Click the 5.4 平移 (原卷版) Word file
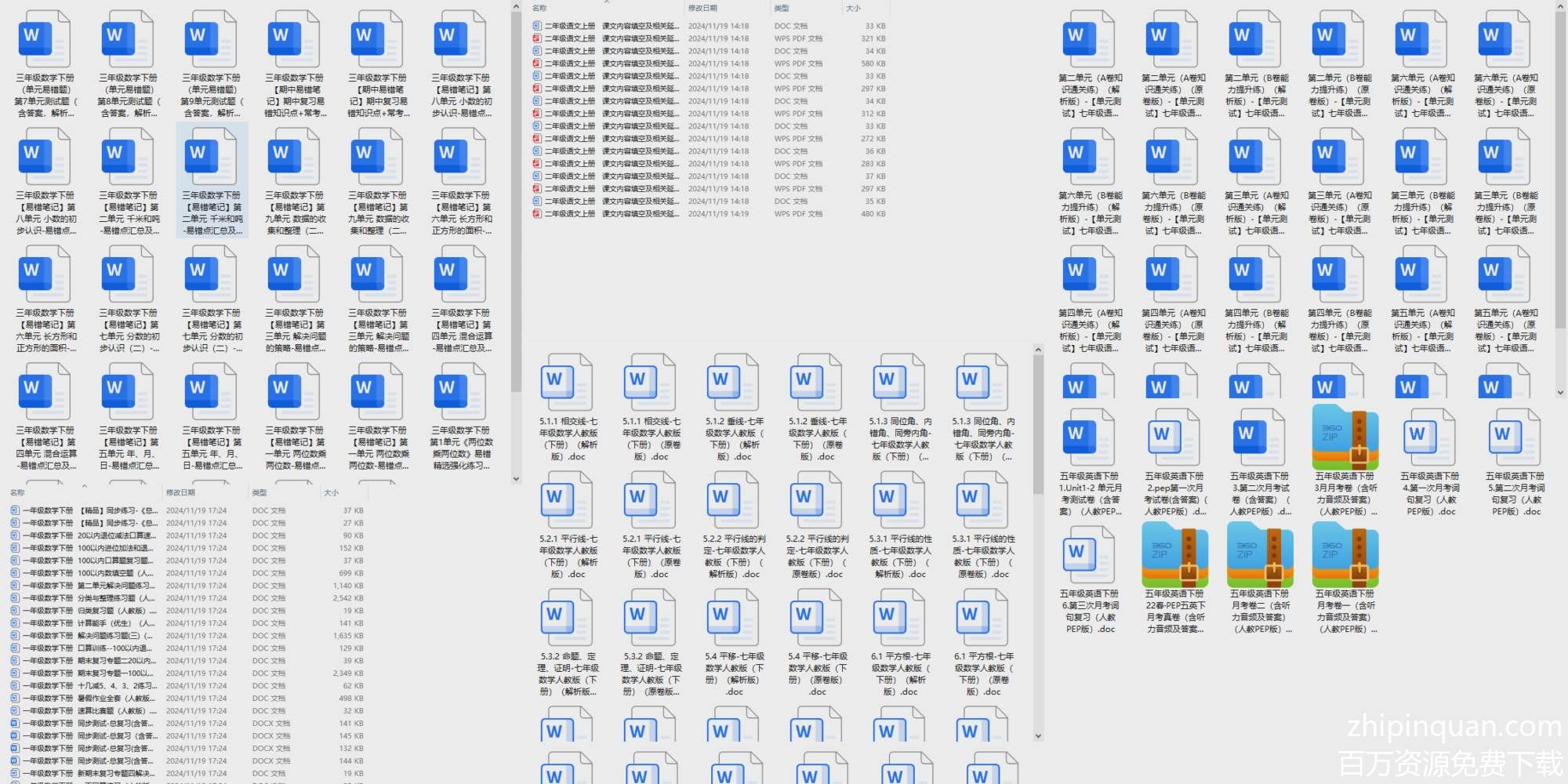This screenshot has height=784, width=1568. tap(816, 618)
